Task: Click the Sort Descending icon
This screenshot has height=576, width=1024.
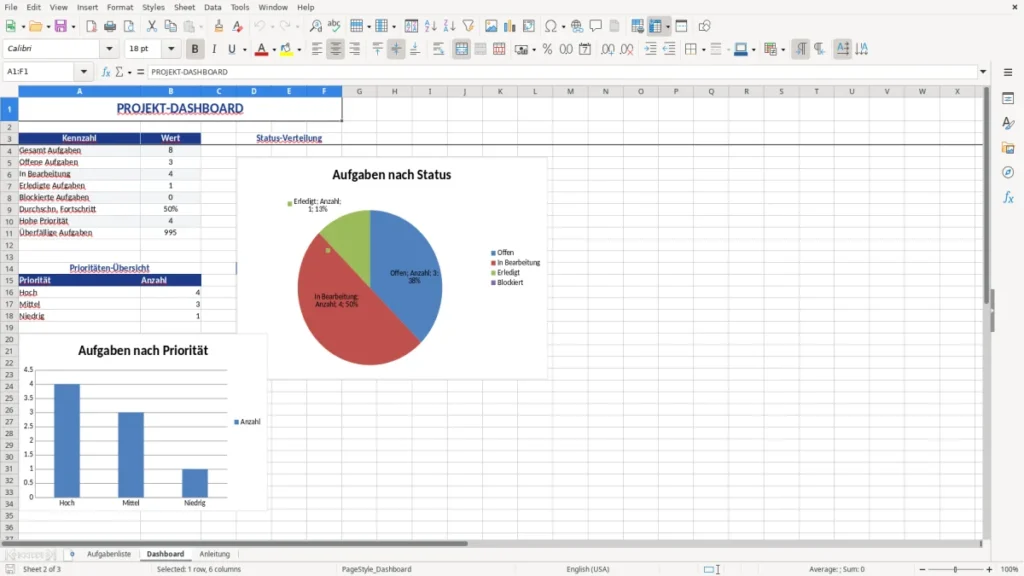Action: [x=449, y=26]
